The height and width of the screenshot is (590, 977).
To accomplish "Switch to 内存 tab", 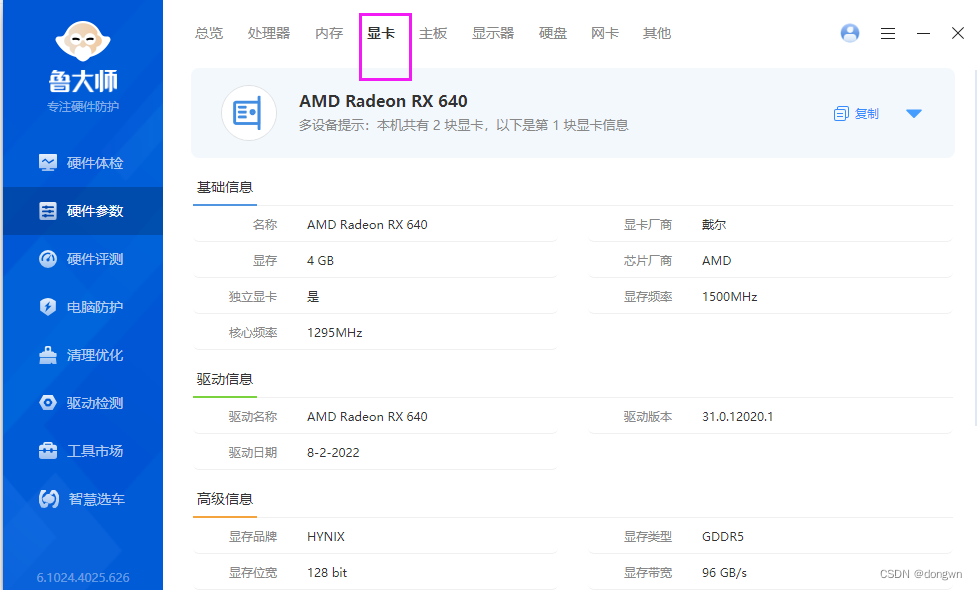I will 329,33.
